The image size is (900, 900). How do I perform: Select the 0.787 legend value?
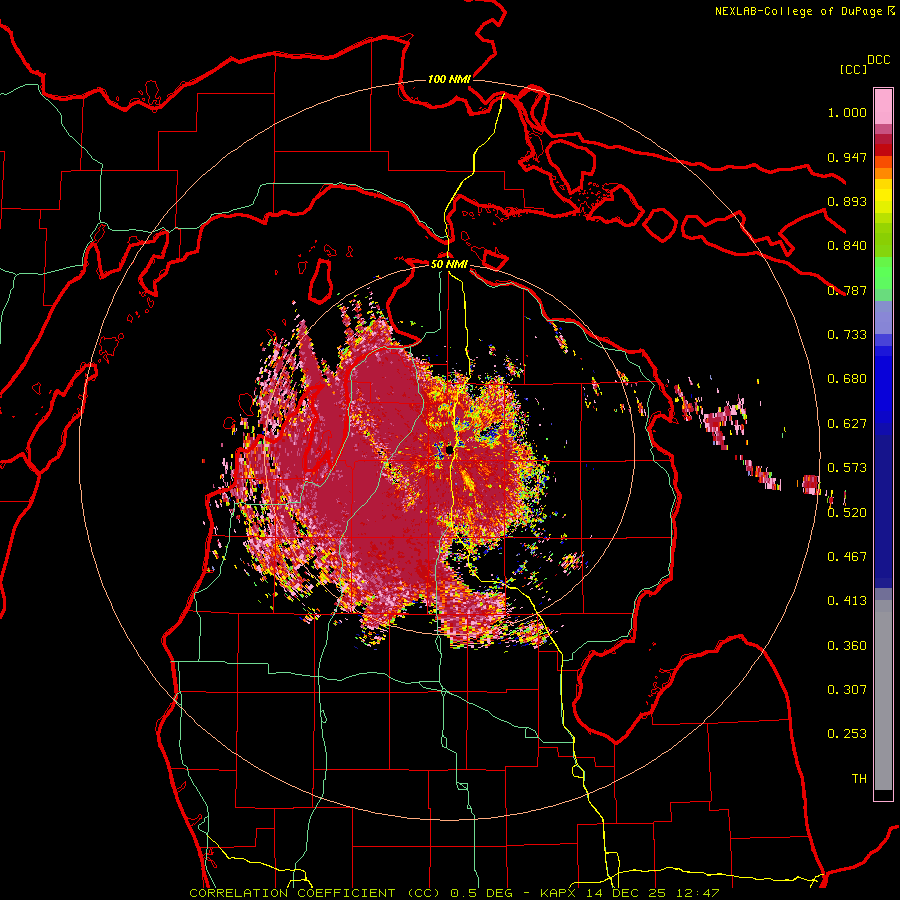click(847, 290)
